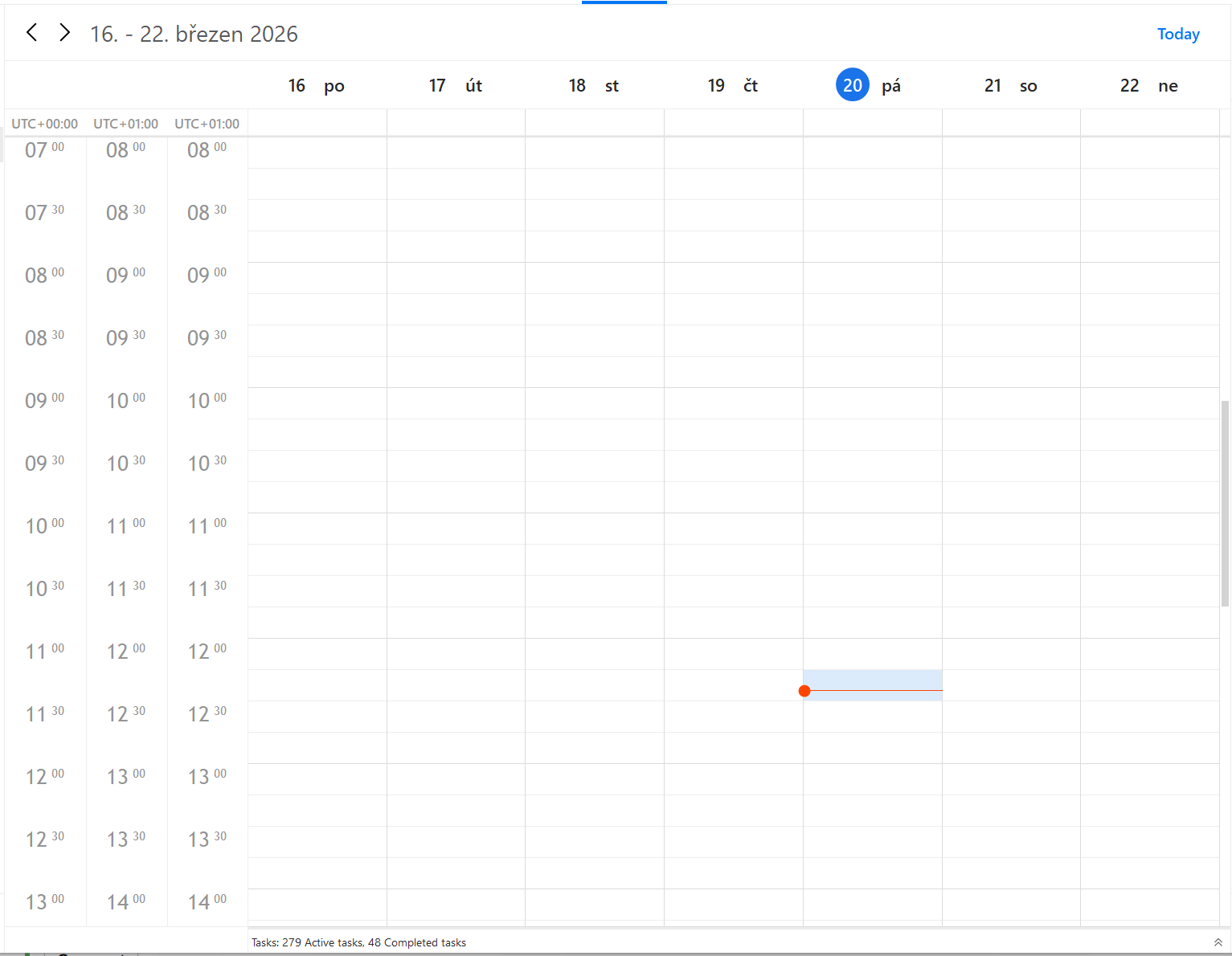
Task: Choose the Thursday '19 čt' day header
Action: 733,86
